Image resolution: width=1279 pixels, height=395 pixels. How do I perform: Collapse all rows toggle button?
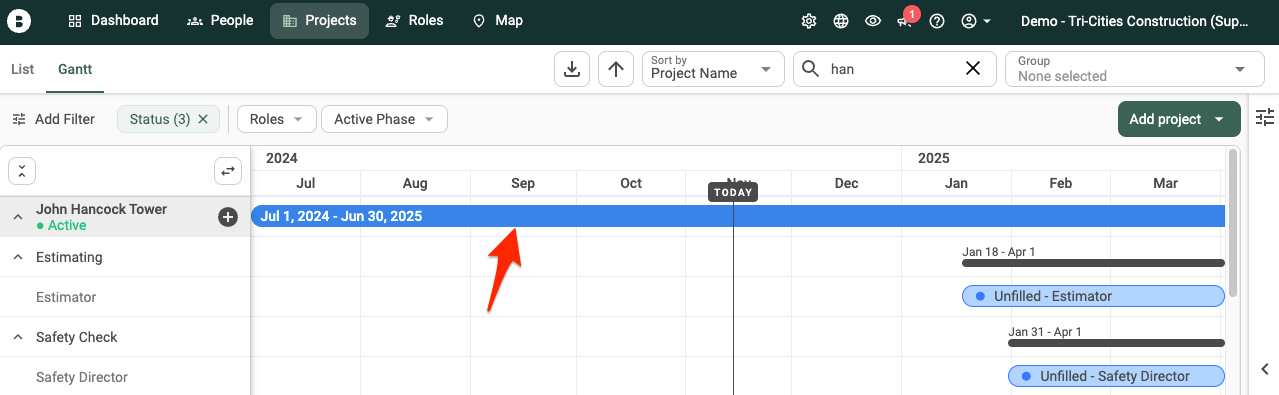pyautogui.click(x=22, y=171)
